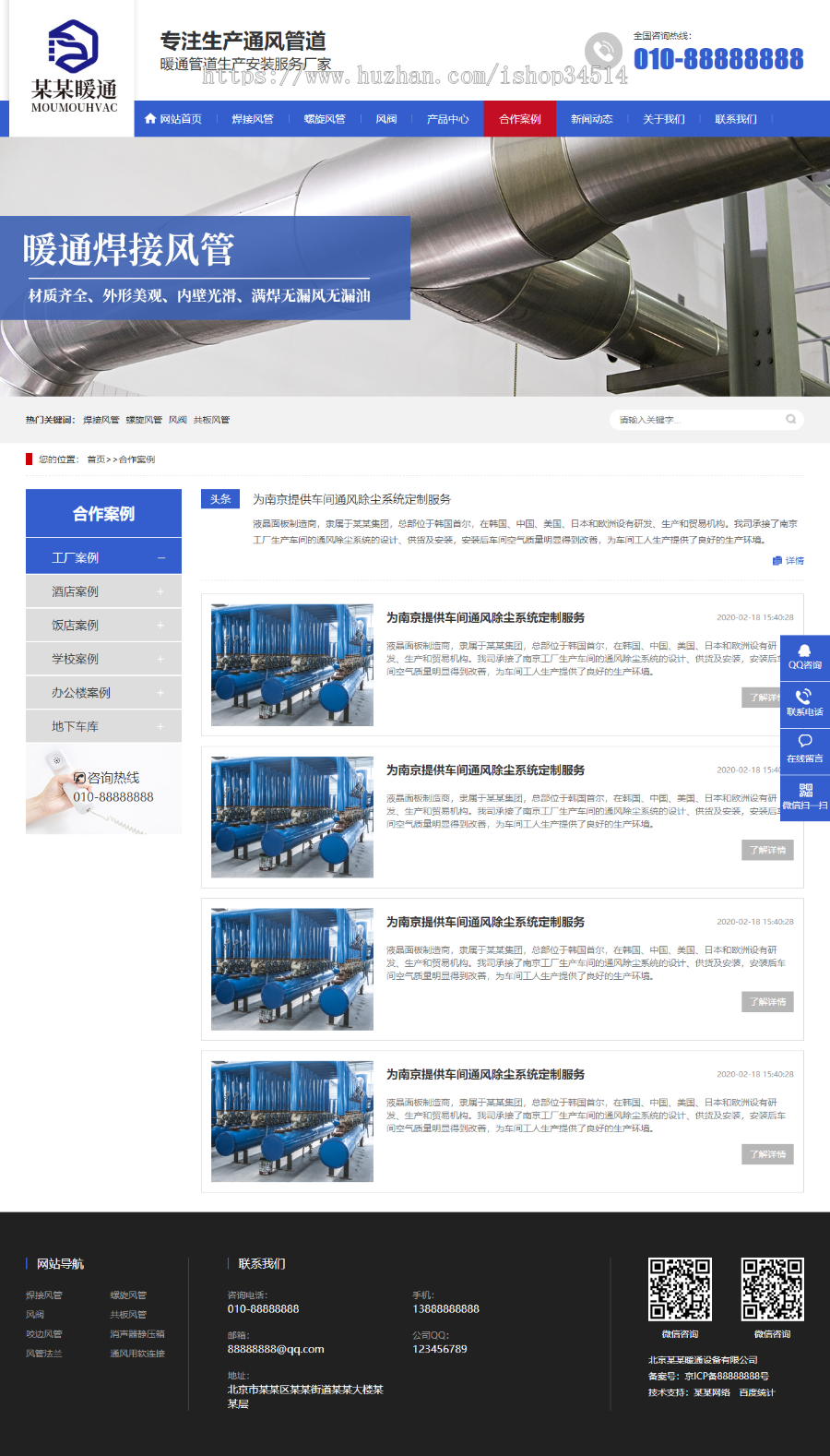830x1456 pixels.
Task: Click footer link 焊接风管
Action: [x=44, y=1295]
